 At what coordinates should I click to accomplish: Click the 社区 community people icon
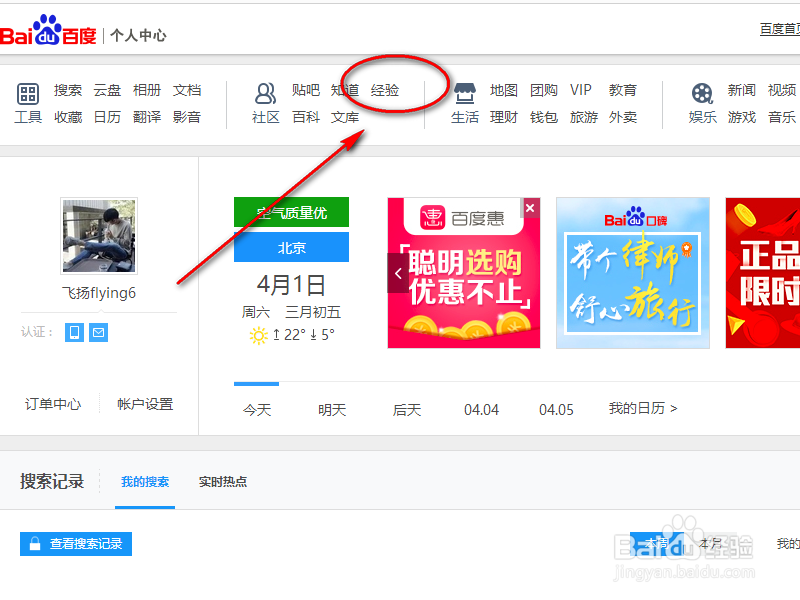[x=265, y=93]
